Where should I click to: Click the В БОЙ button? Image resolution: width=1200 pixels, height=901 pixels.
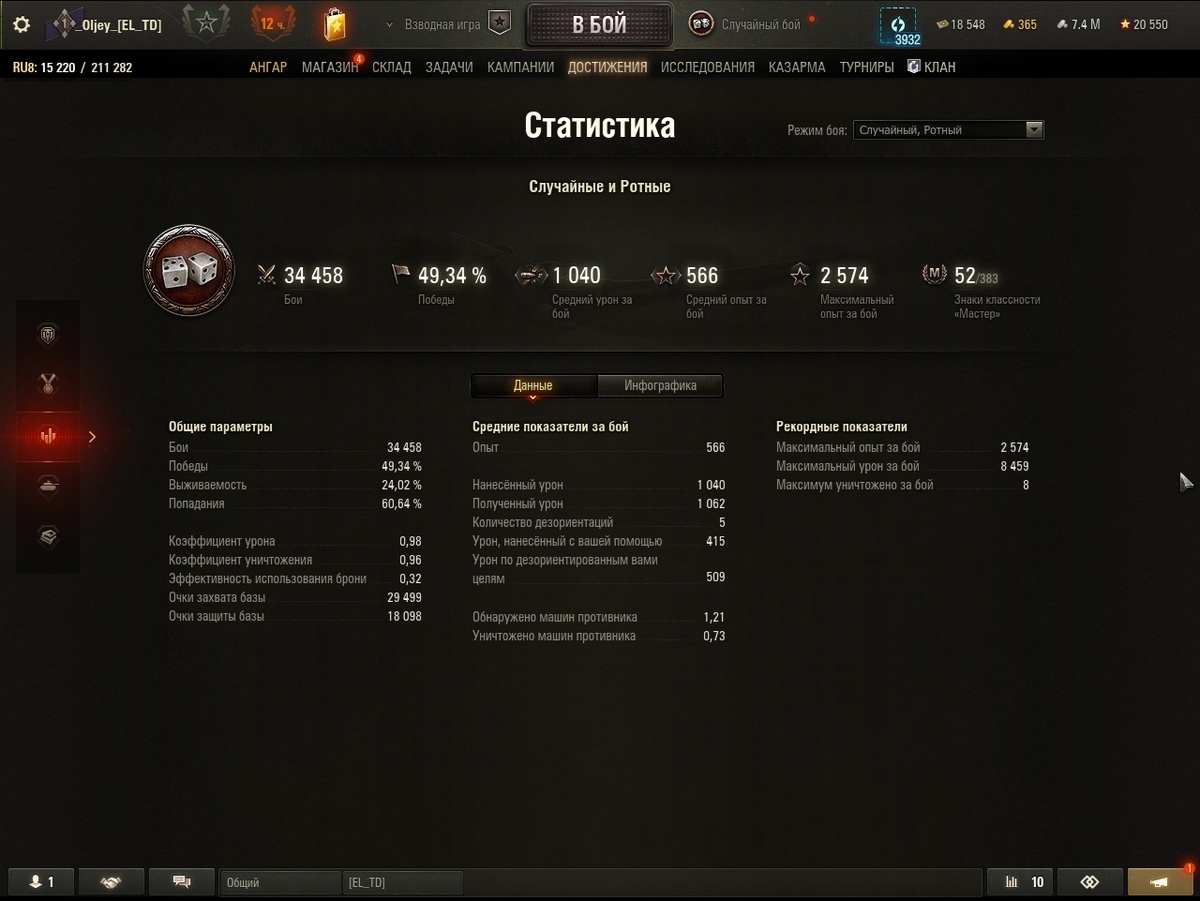599,25
